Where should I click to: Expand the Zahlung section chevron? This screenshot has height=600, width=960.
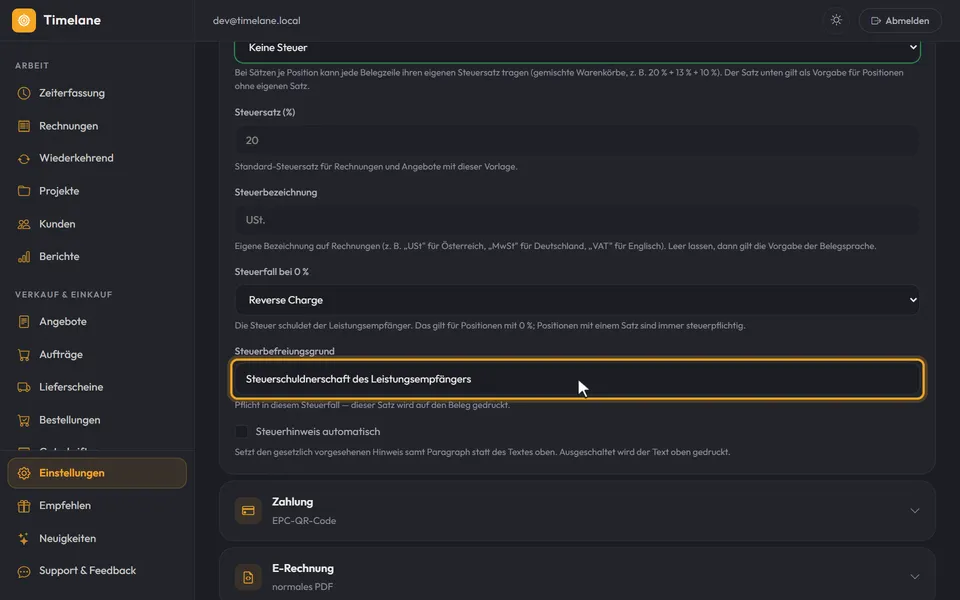915,511
